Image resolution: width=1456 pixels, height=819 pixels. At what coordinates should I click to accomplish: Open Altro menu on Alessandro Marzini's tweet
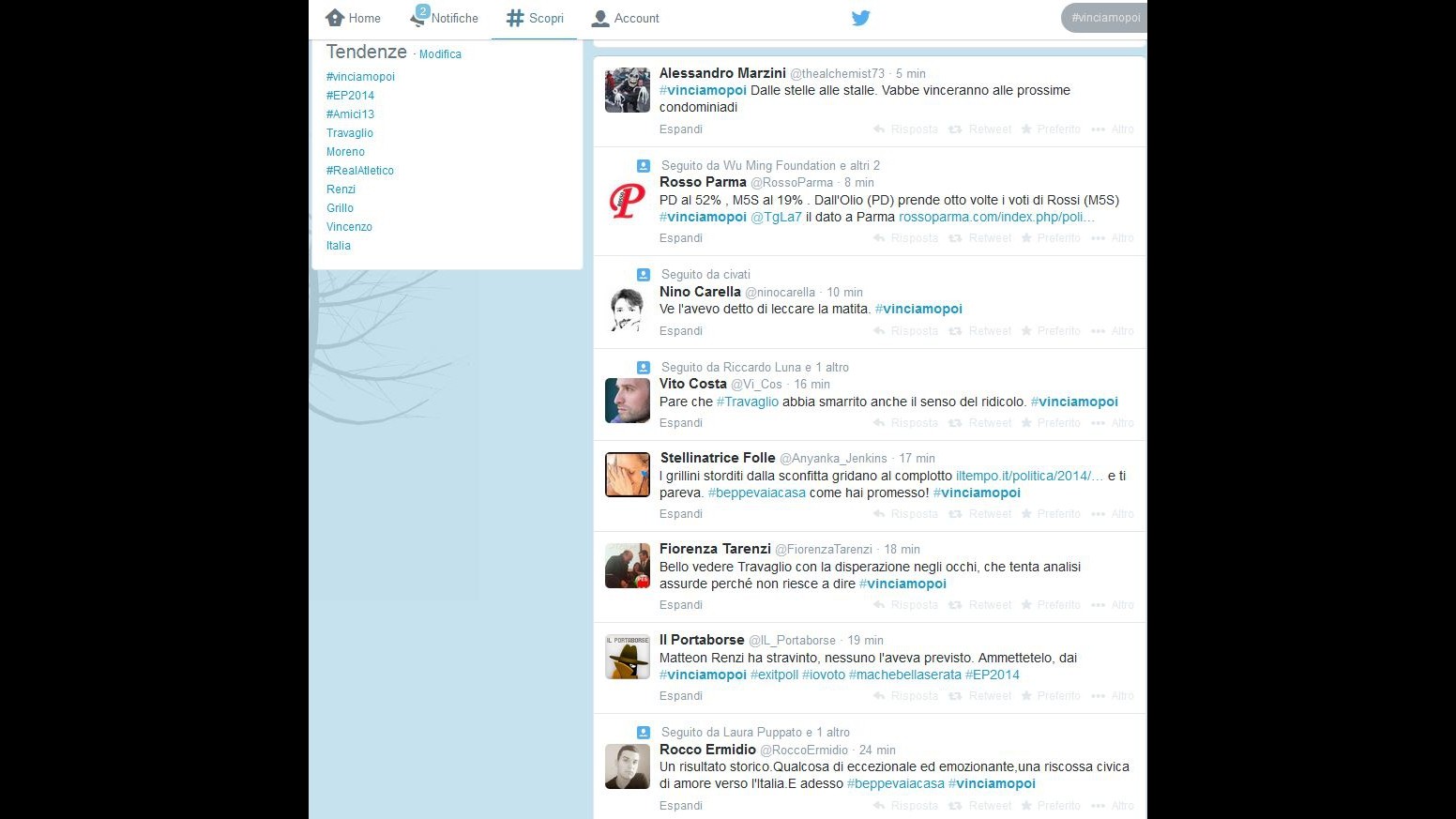[x=1113, y=129]
